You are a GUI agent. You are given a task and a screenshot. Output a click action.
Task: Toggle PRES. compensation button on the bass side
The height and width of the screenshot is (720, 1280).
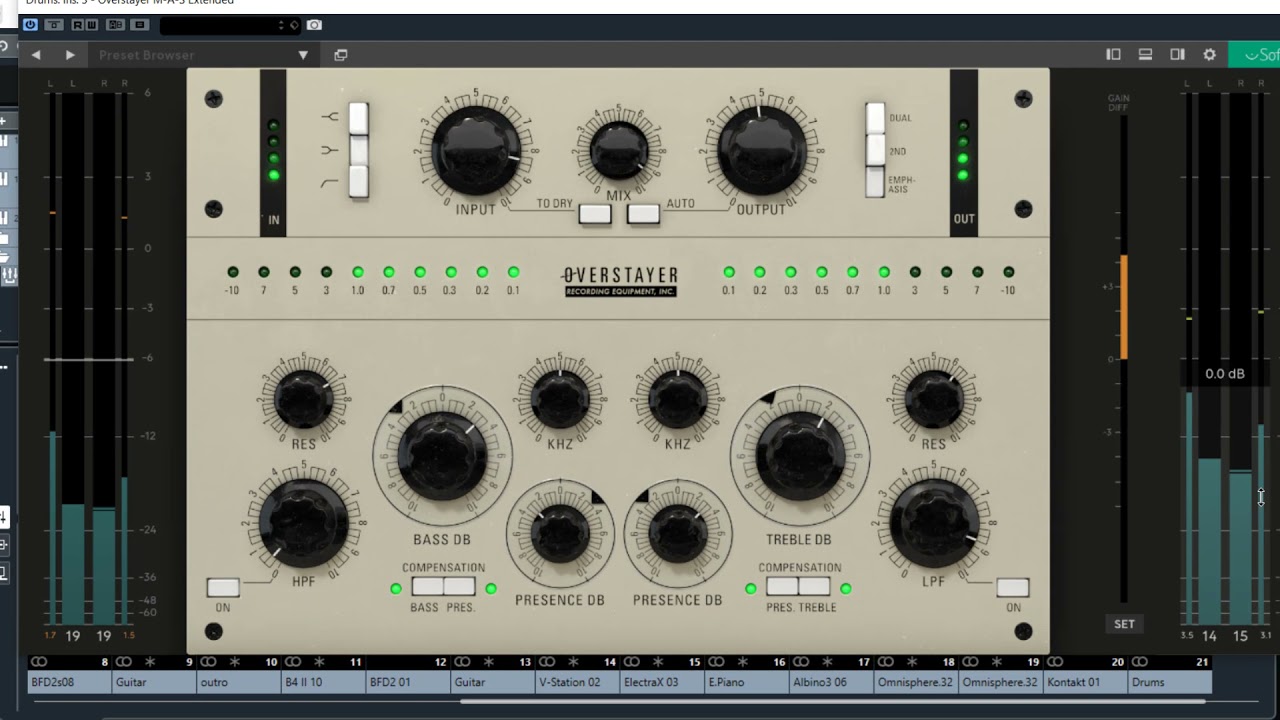(x=460, y=588)
